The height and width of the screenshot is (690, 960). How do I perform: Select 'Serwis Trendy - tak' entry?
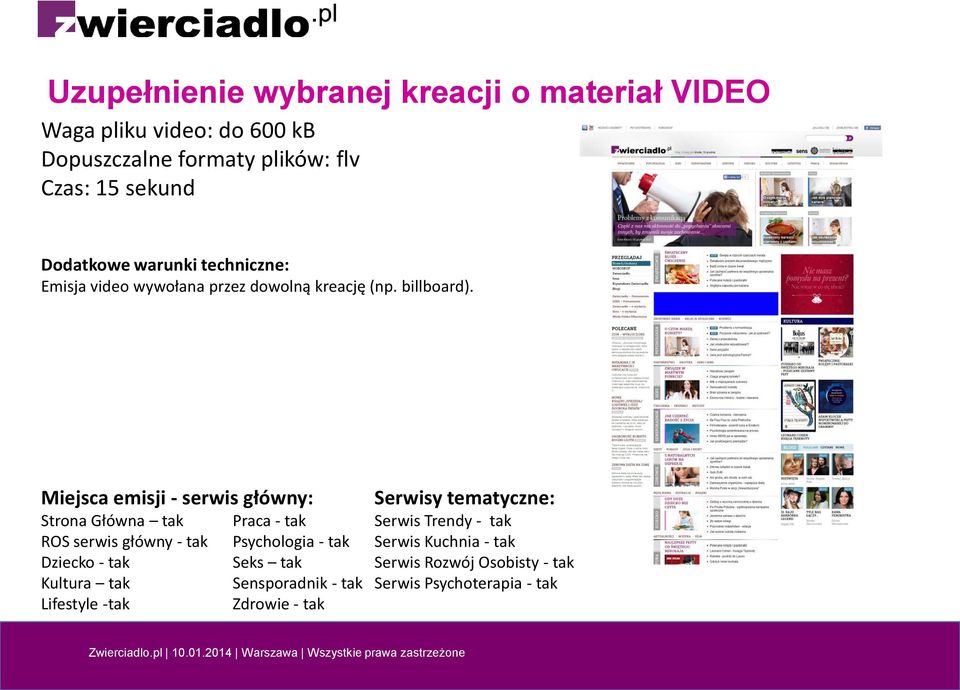(443, 521)
